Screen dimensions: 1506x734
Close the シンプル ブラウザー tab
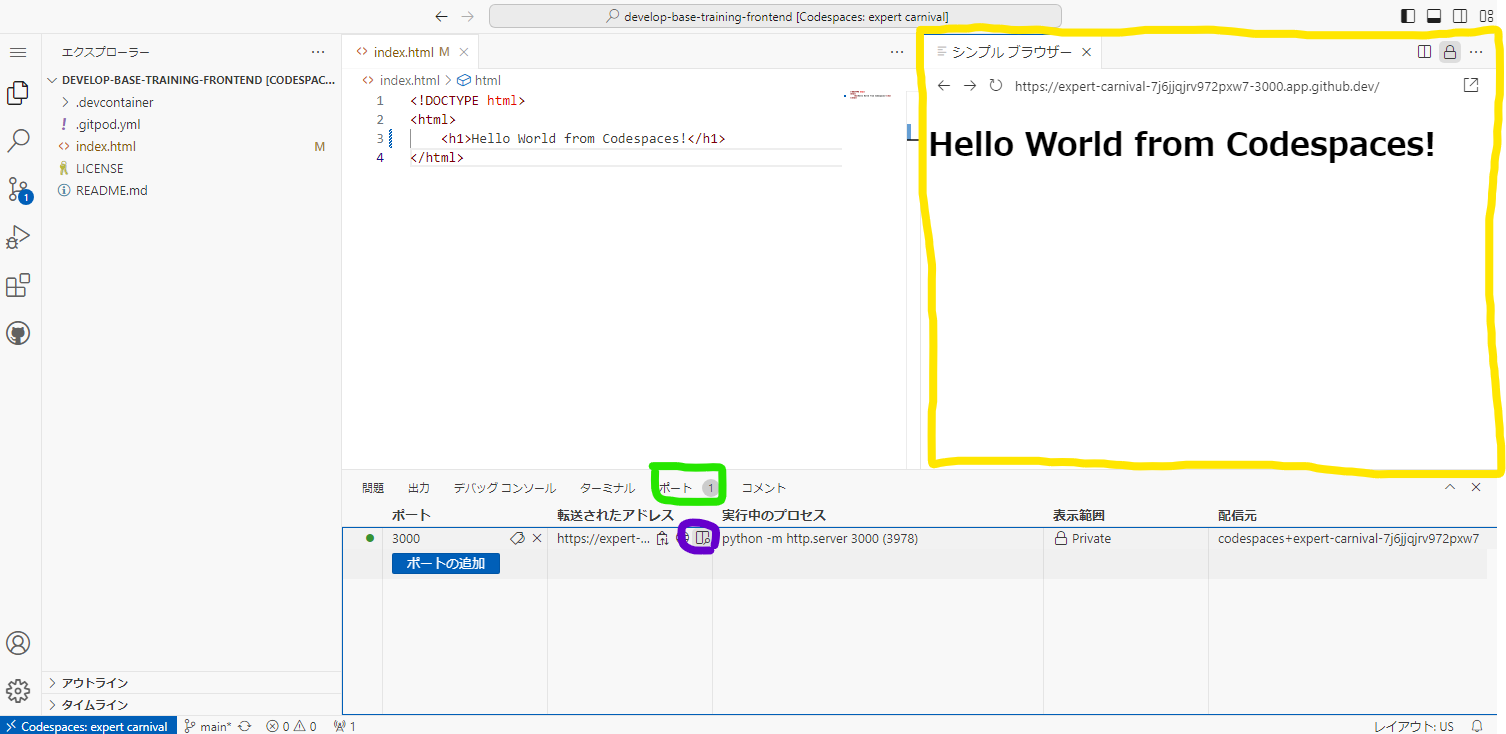[1086, 52]
